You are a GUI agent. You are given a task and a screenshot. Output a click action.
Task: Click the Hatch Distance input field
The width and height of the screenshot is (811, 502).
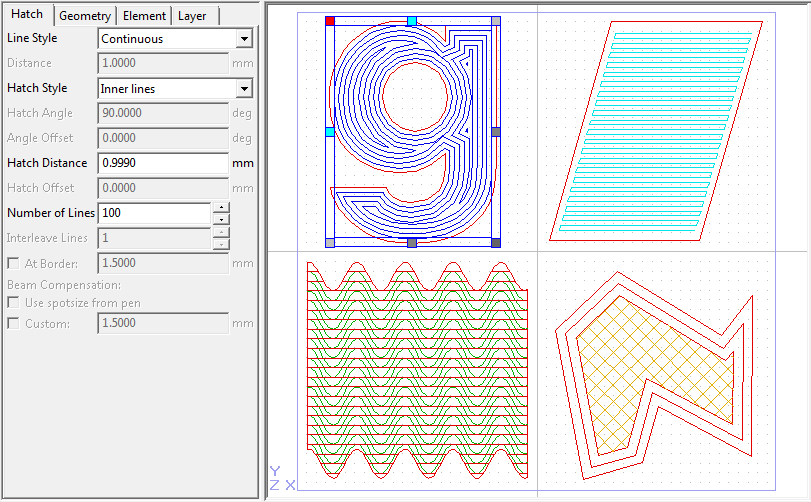pos(163,163)
